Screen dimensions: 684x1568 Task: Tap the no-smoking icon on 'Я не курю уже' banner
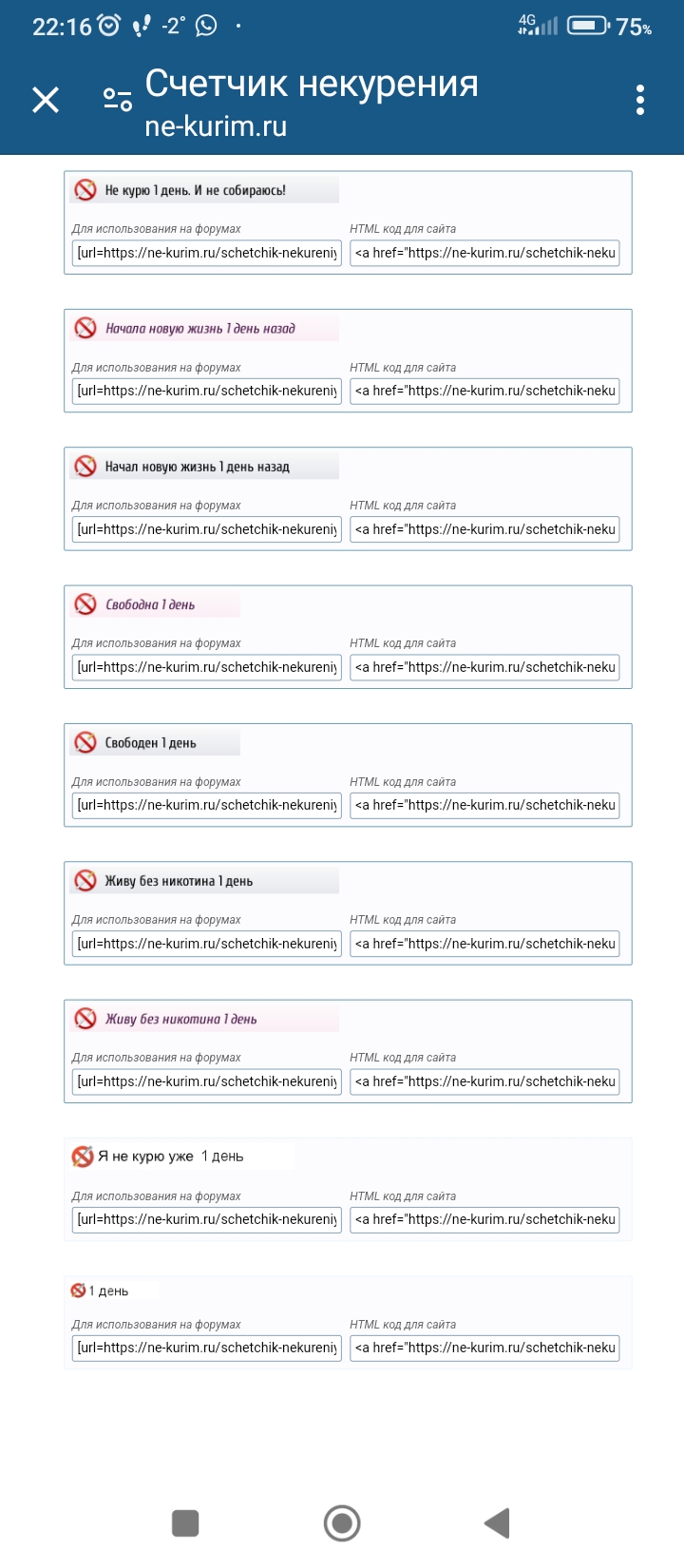coord(83,1157)
